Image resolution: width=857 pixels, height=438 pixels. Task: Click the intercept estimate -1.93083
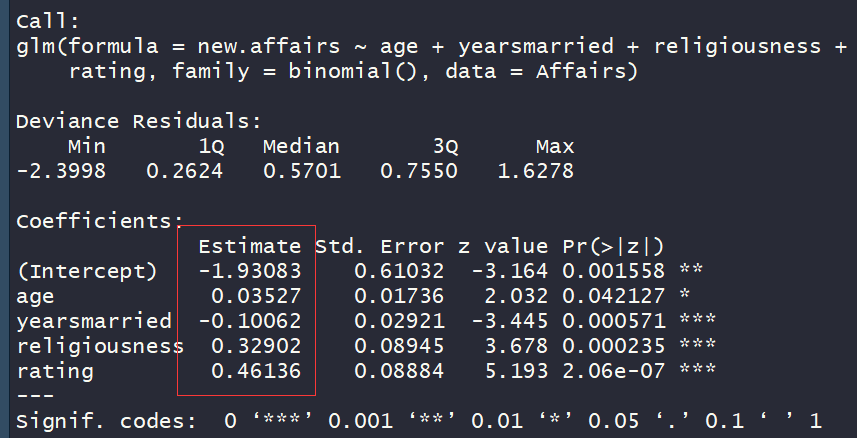tap(257, 271)
